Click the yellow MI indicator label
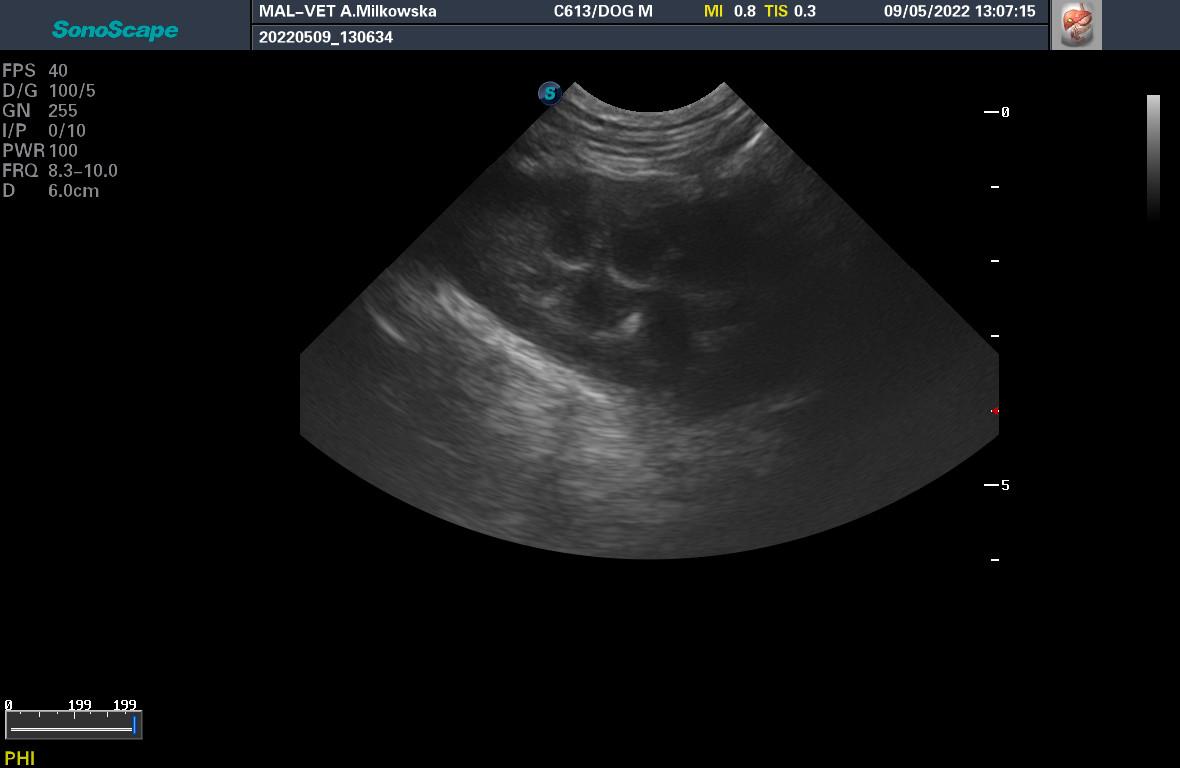This screenshot has width=1180, height=768. (x=713, y=12)
